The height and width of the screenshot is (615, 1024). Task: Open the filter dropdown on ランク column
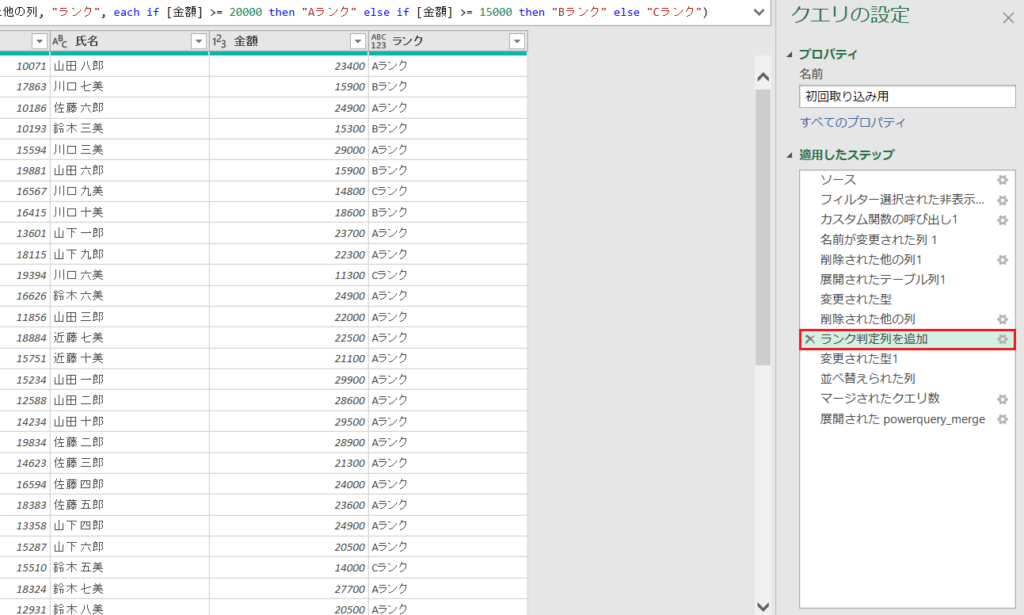coord(516,40)
